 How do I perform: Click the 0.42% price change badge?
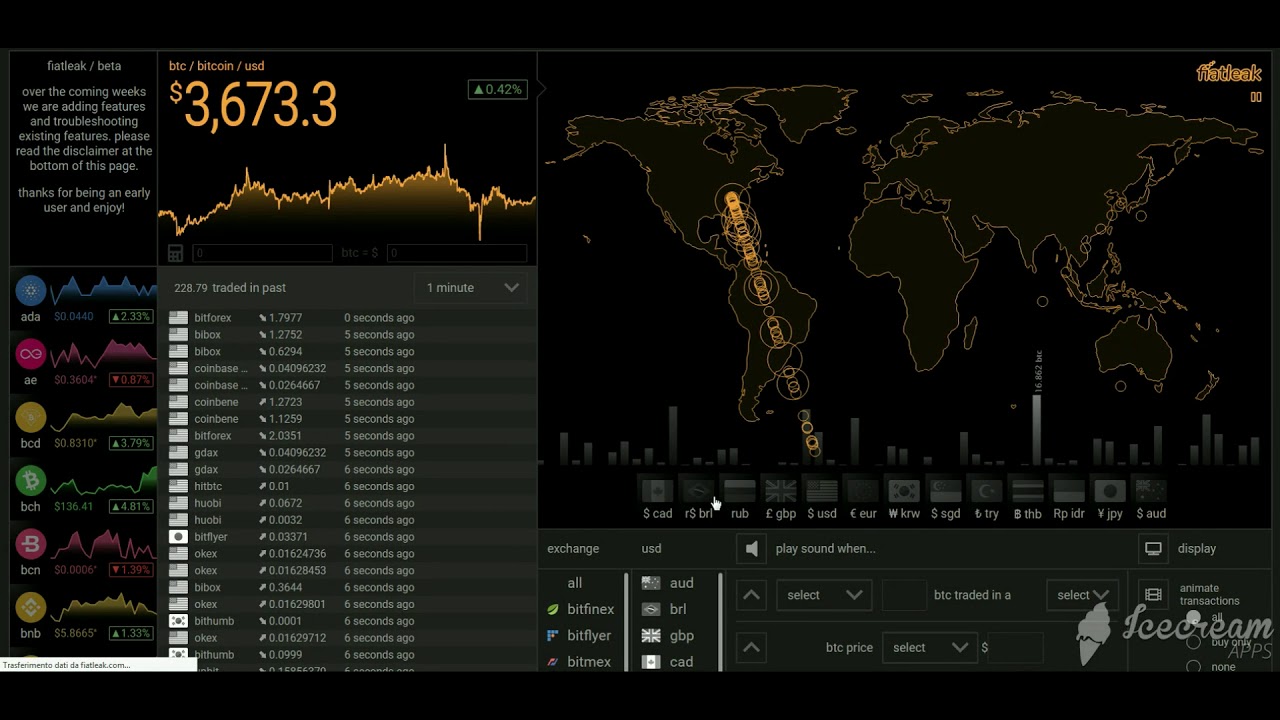[497, 89]
